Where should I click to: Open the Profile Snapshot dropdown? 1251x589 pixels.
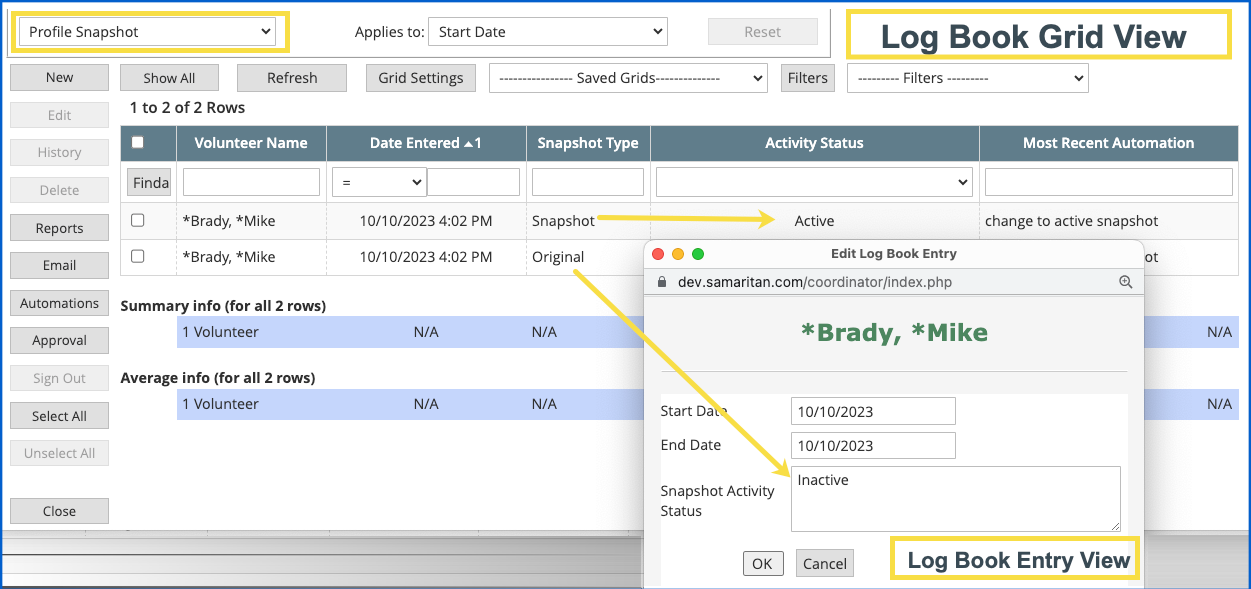[x=148, y=32]
